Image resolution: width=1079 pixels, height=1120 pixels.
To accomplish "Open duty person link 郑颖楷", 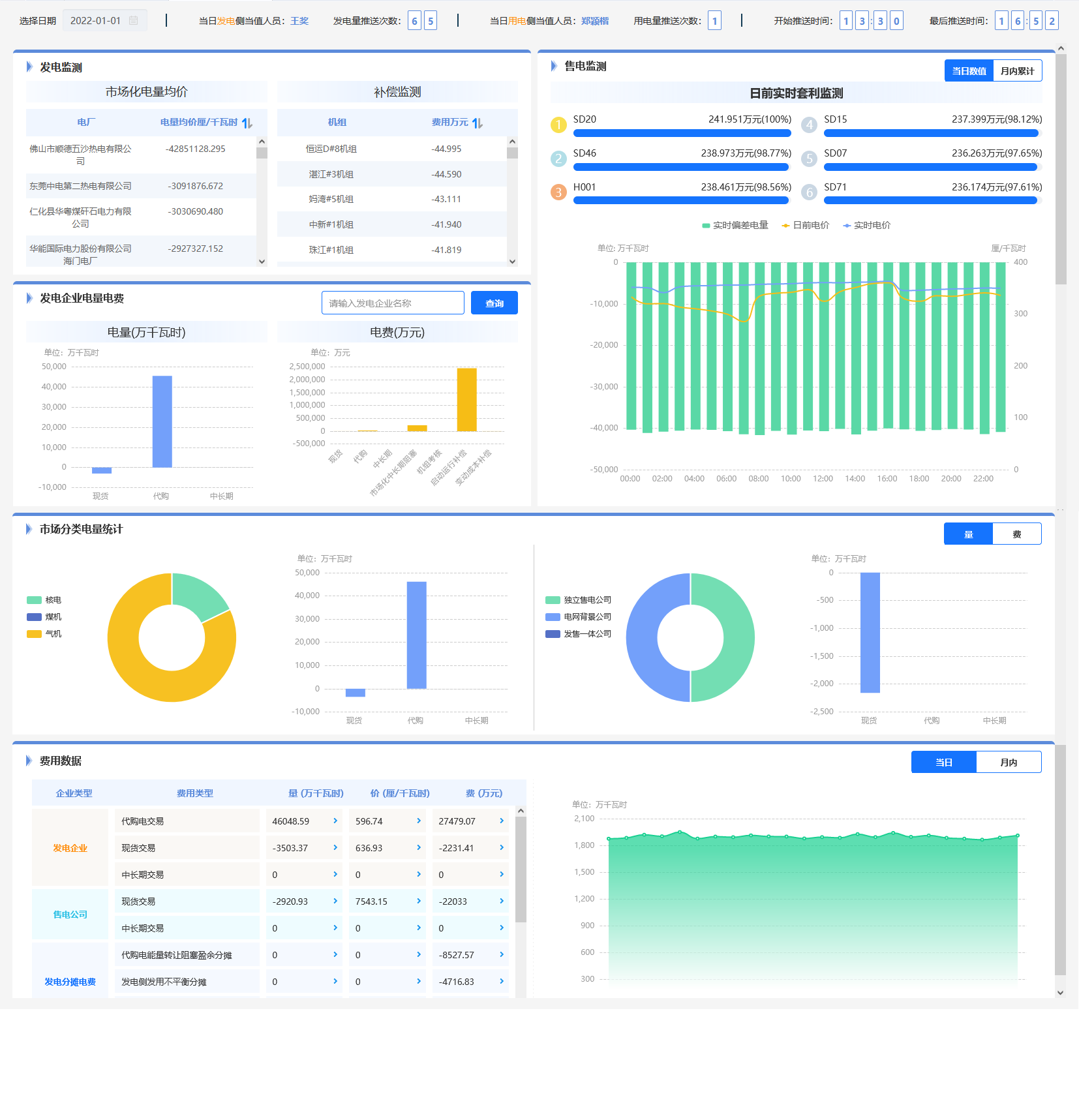I will pyautogui.click(x=595, y=21).
